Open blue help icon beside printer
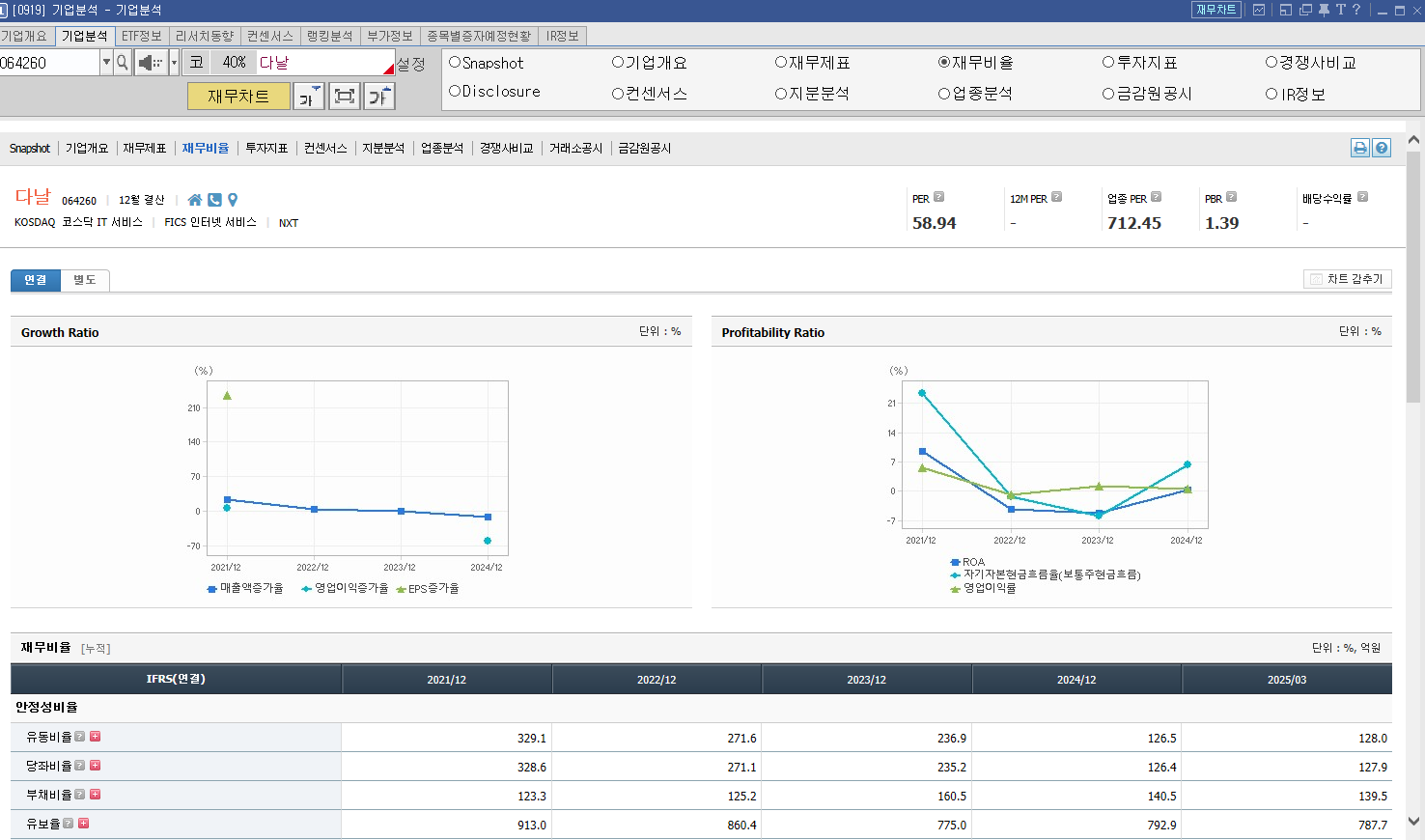Screen dimensions: 1425x840 pyautogui.click(x=1382, y=148)
